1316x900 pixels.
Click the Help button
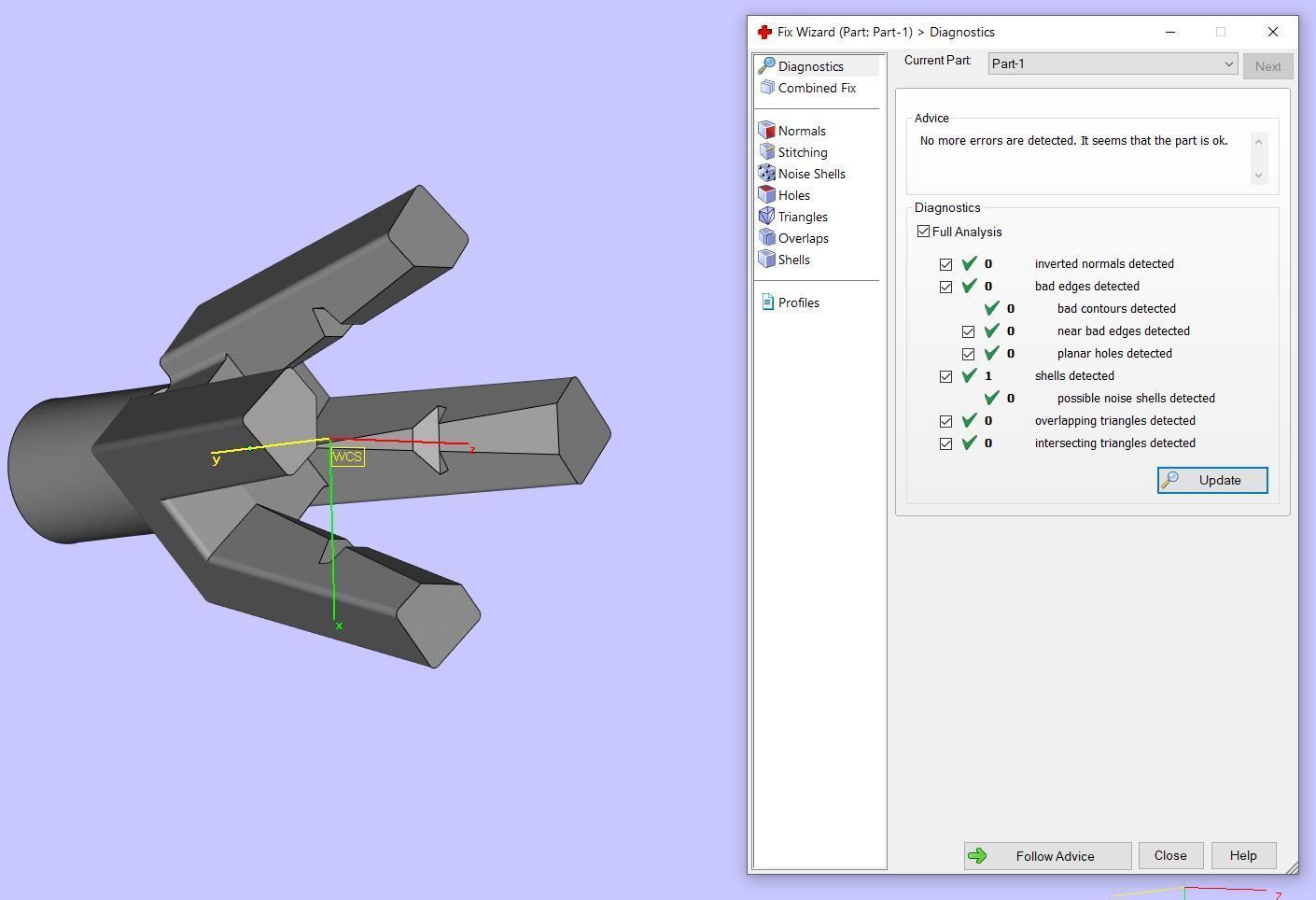tap(1243, 856)
